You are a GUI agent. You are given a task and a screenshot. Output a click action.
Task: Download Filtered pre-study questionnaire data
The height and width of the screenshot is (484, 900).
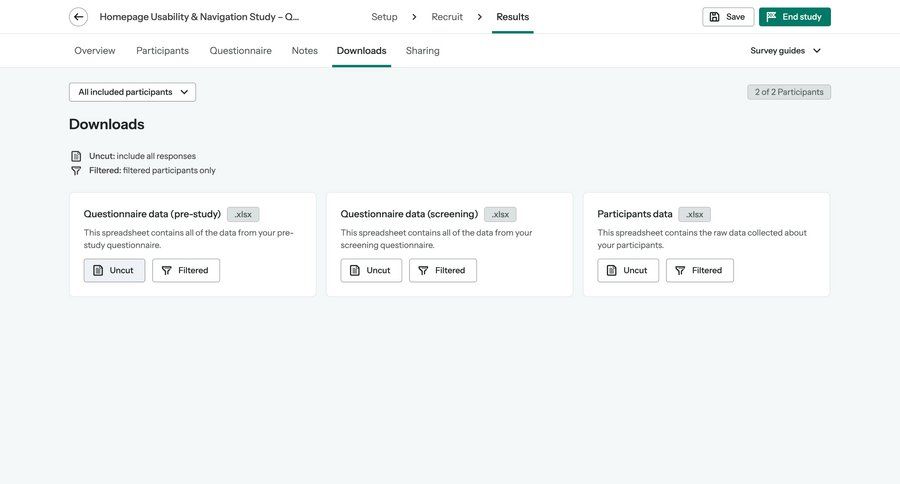pos(186,270)
